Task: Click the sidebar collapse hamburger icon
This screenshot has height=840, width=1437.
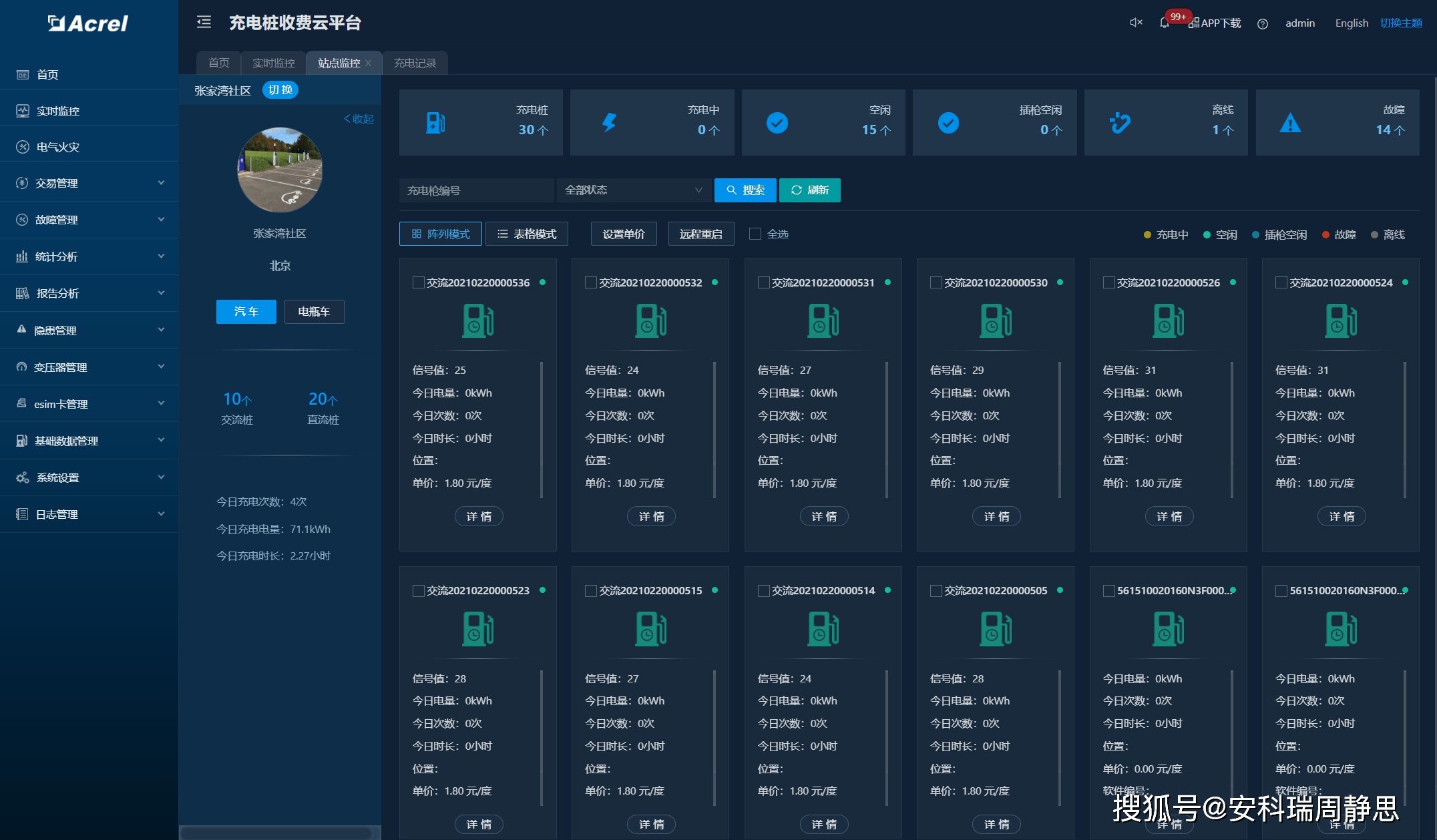Action: pyautogui.click(x=204, y=22)
